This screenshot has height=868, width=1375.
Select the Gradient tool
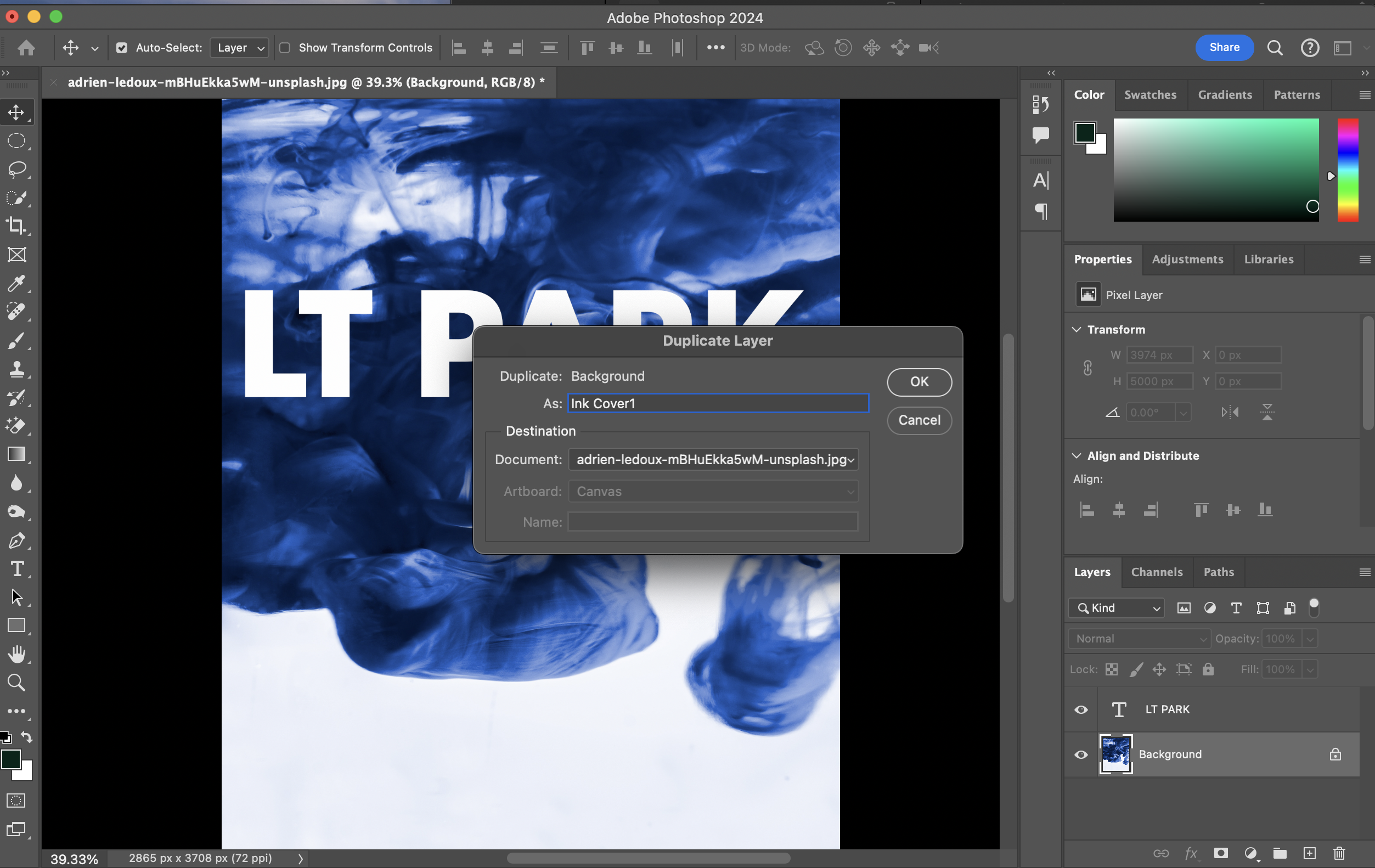coord(16,454)
